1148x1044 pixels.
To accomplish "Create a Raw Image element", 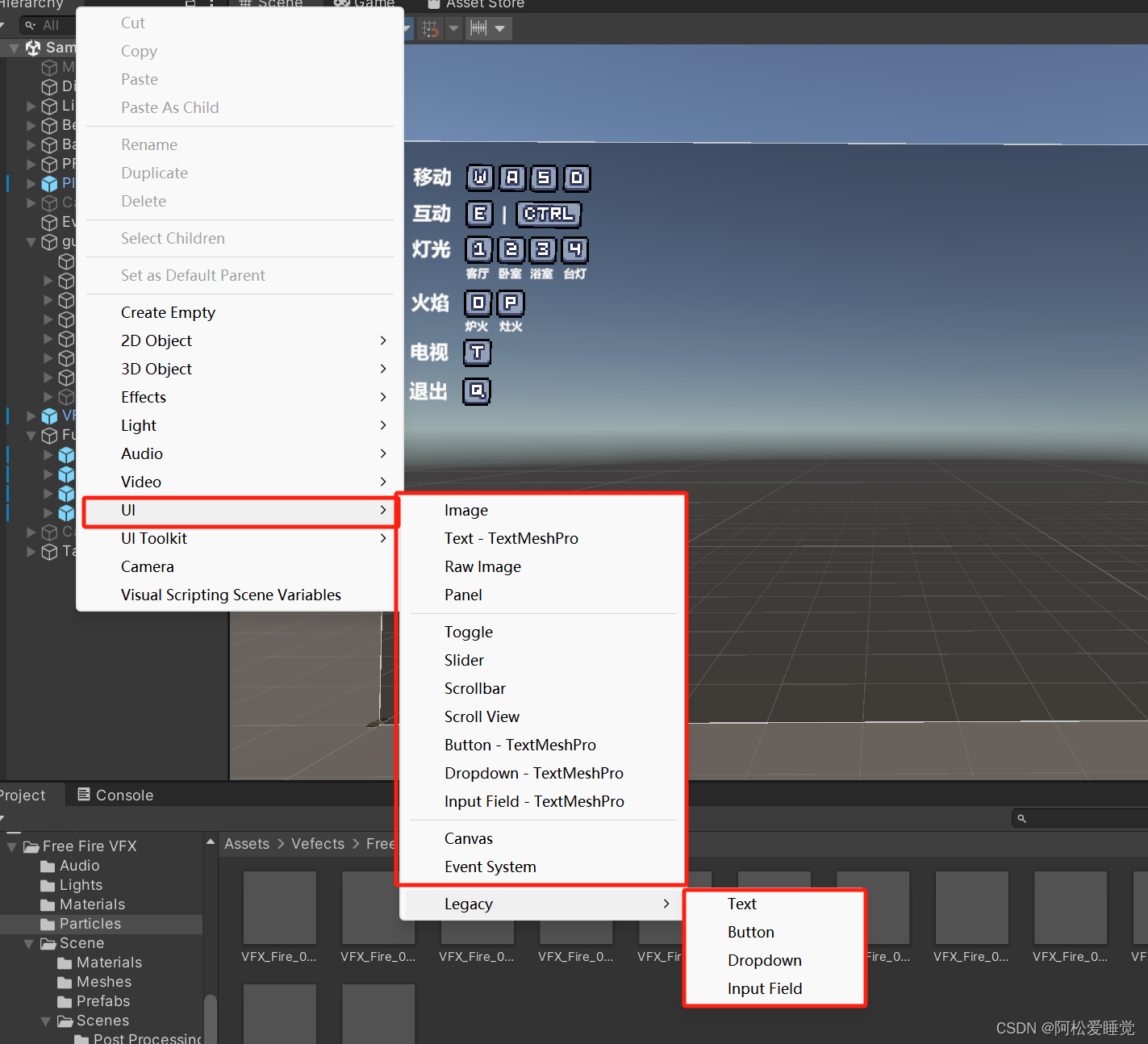I will (542, 566).
